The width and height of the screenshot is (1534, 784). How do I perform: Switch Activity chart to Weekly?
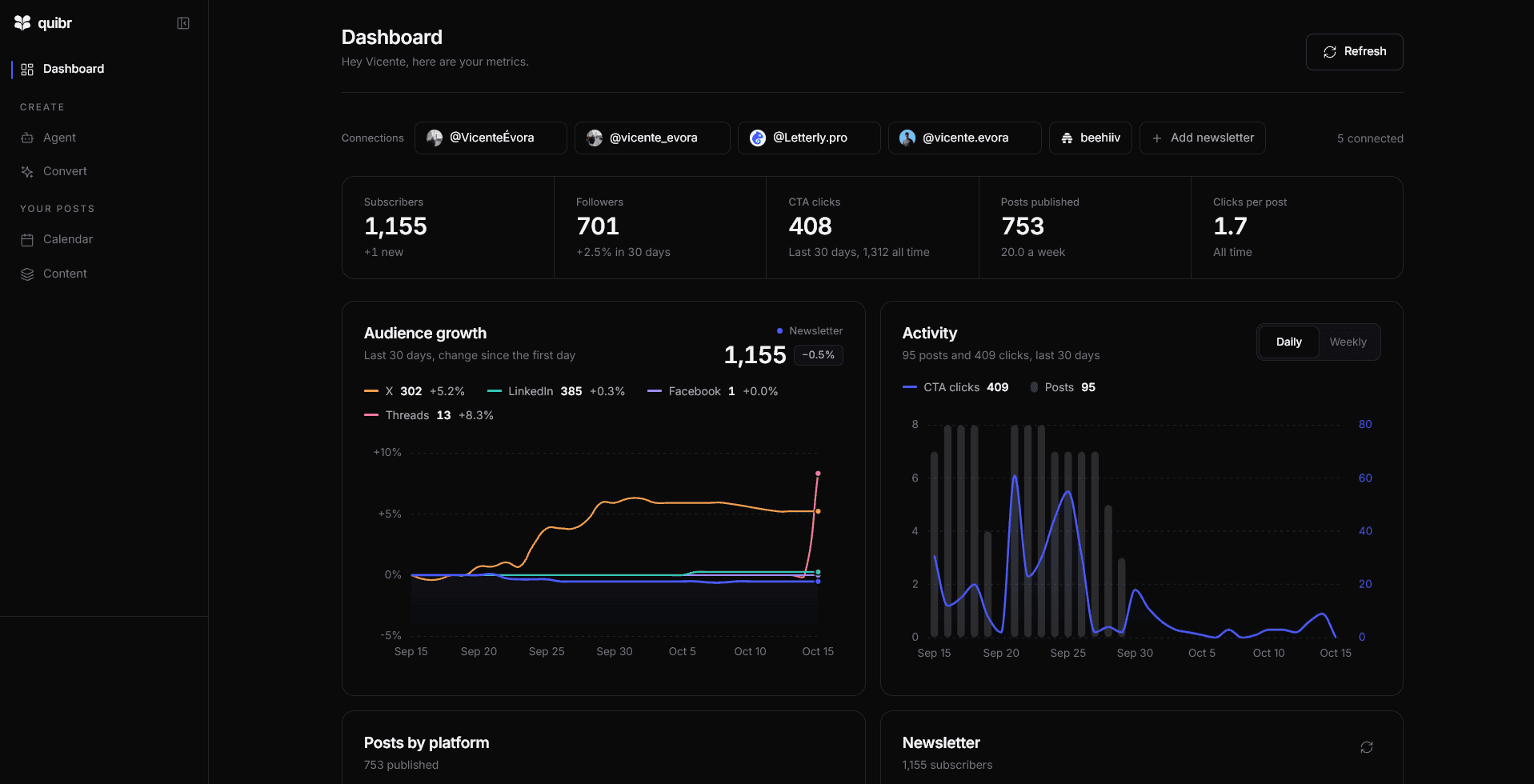(x=1348, y=342)
